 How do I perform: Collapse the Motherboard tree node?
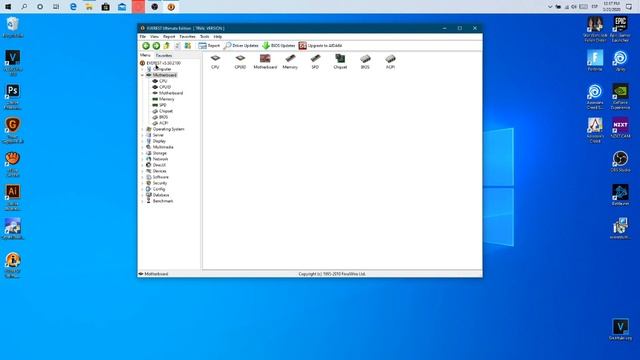tap(142, 75)
